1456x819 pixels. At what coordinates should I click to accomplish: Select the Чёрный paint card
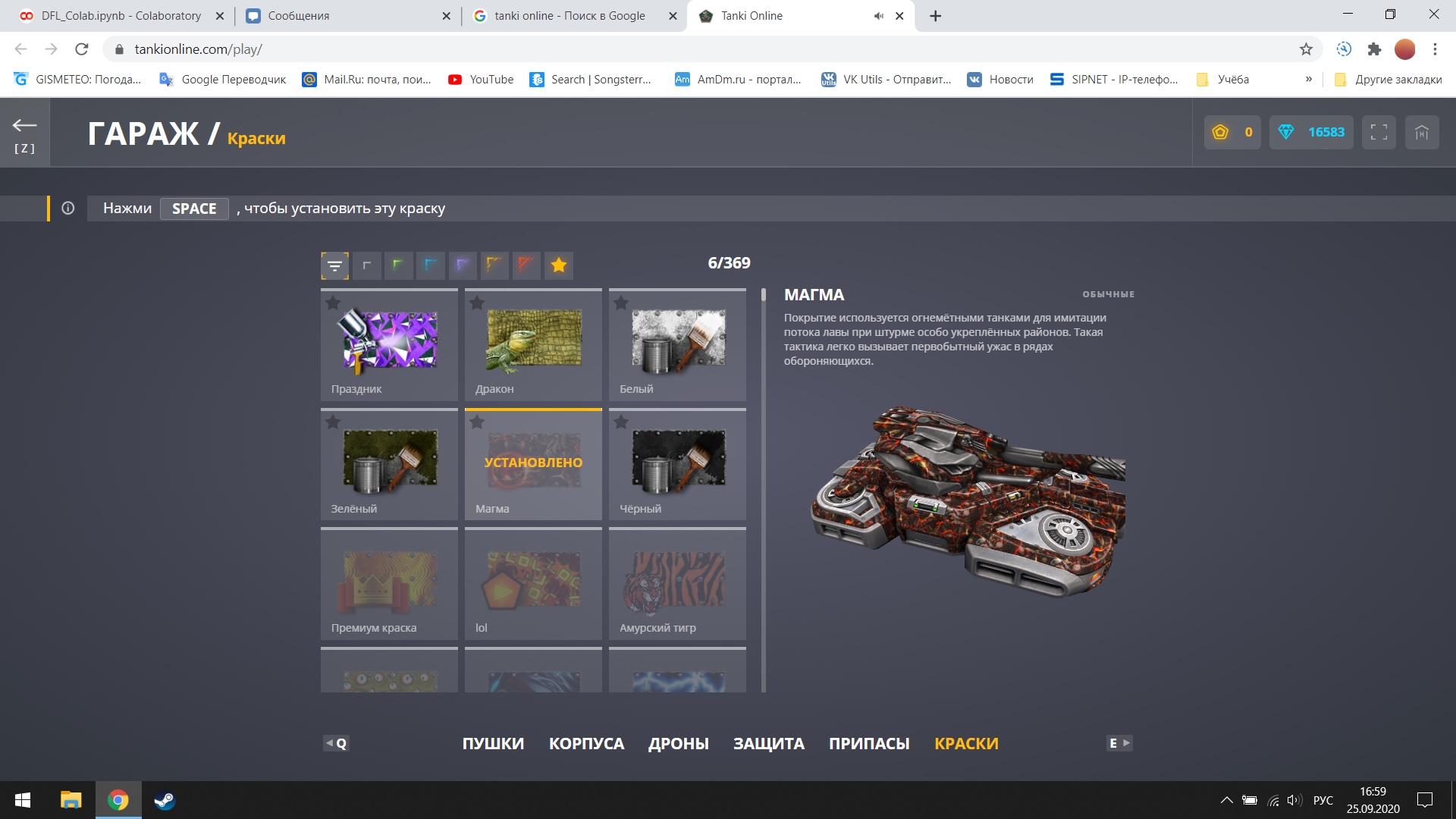[x=677, y=464]
